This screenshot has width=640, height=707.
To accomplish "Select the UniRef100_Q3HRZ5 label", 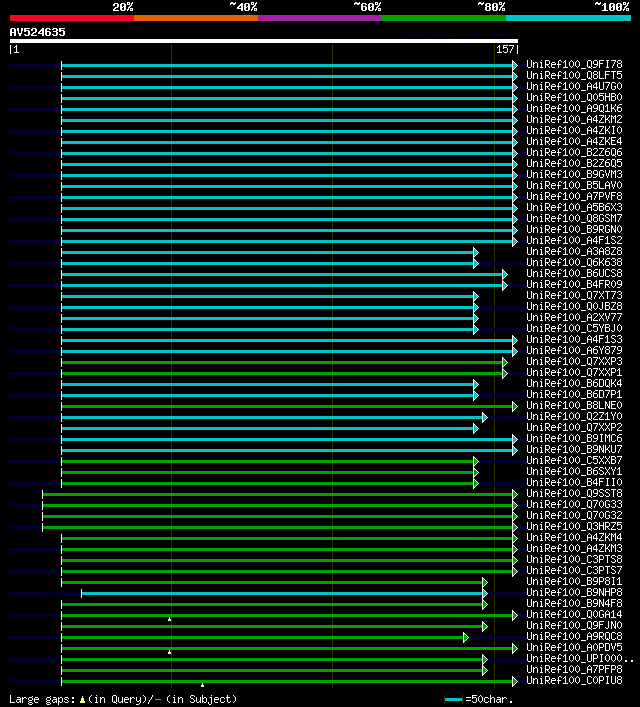I will tap(574, 526).
